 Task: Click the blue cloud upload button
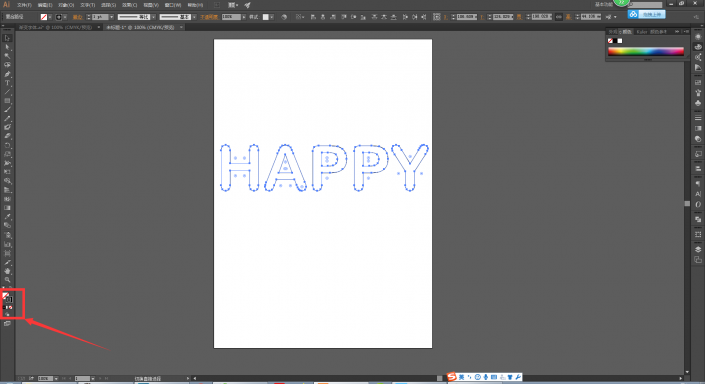pos(647,14)
